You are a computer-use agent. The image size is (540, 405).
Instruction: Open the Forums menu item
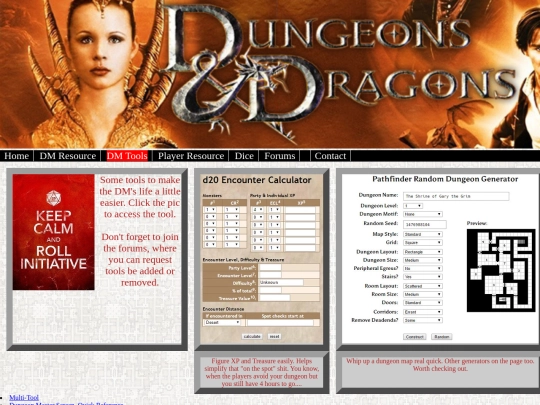[280, 156]
